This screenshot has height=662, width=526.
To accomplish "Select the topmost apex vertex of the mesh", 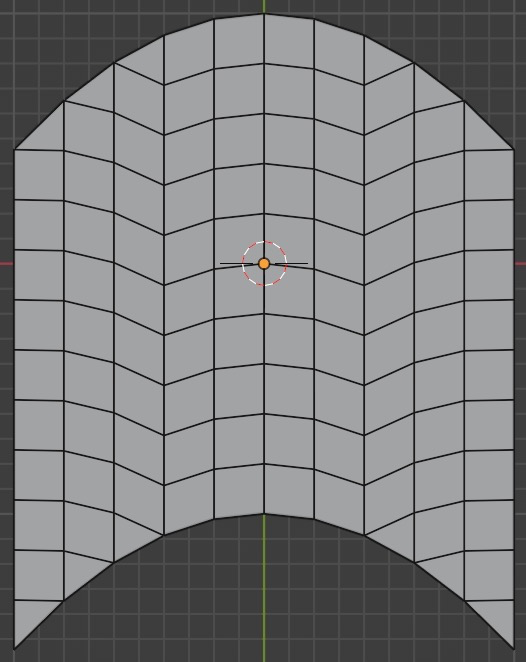I will pos(264,14).
